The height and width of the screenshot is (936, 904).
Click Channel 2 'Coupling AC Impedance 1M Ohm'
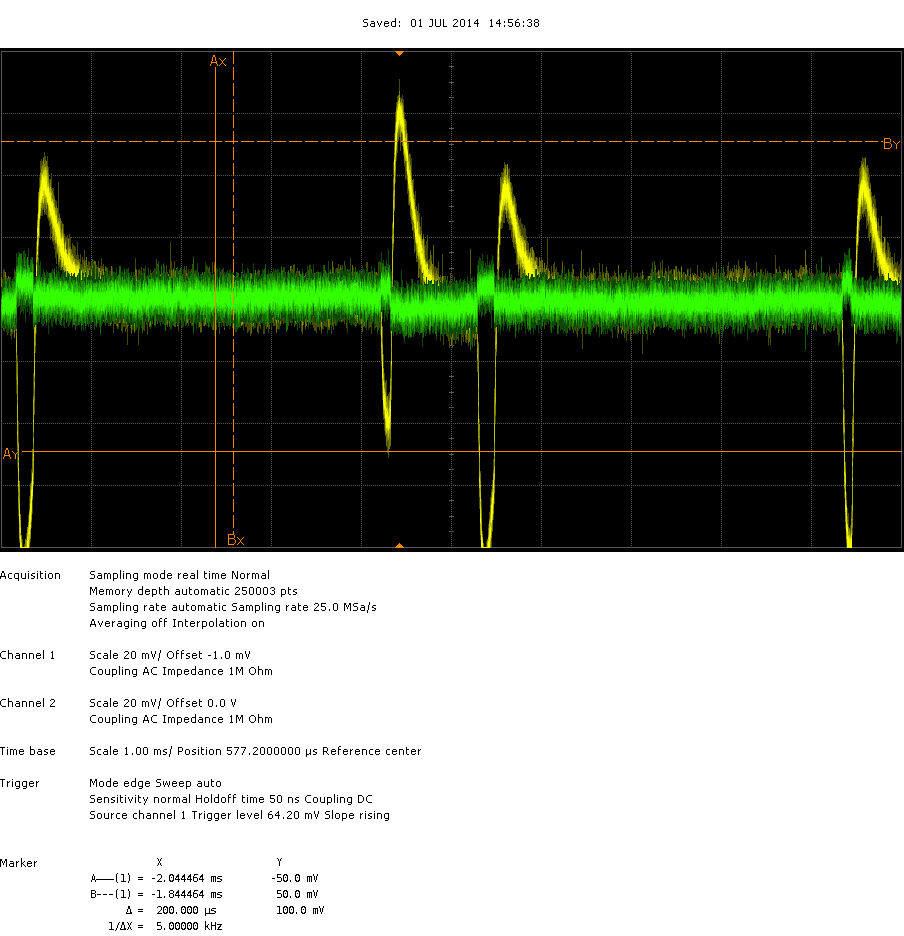click(181, 719)
